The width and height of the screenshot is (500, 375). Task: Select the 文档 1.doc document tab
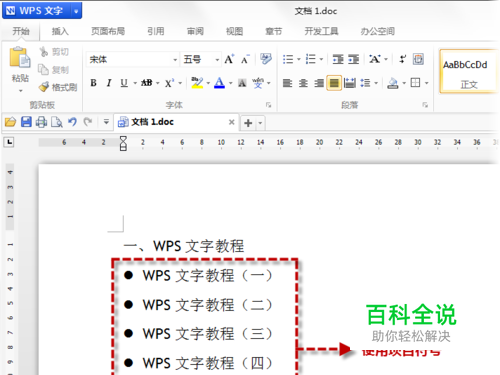coord(176,122)
